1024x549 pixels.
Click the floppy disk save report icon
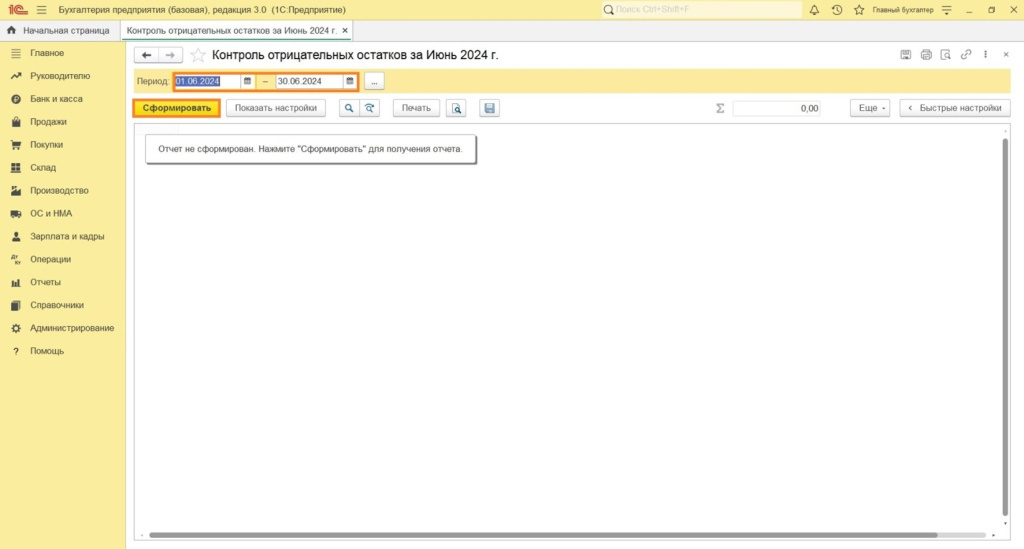pos(489,108)
